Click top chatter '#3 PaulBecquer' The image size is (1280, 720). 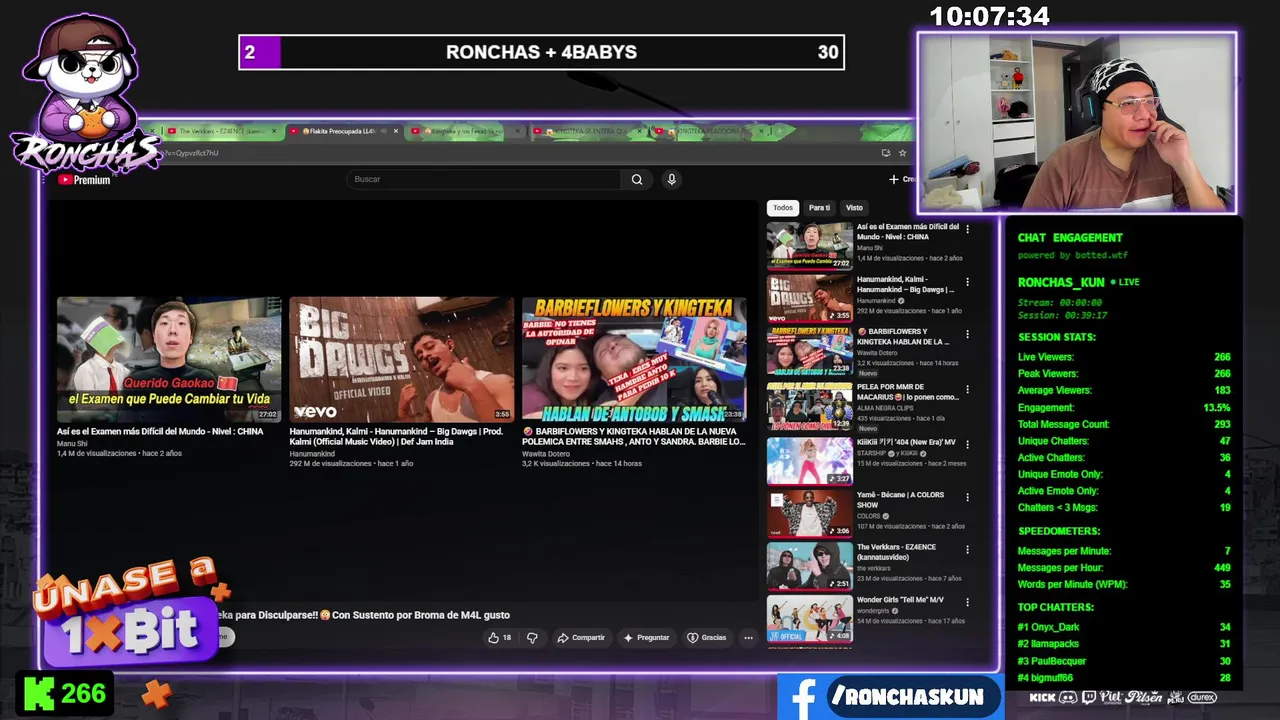pos(1052,661)
